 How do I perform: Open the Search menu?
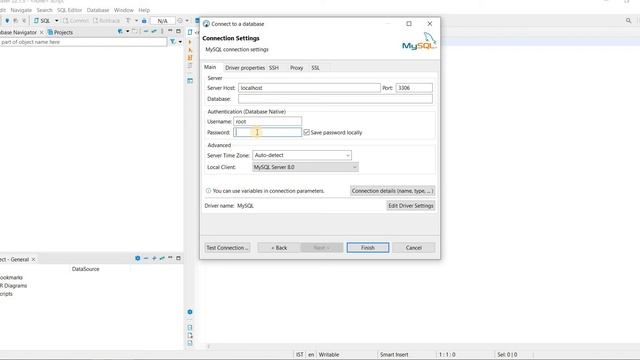pyautogui.click(x=44, y=10)
